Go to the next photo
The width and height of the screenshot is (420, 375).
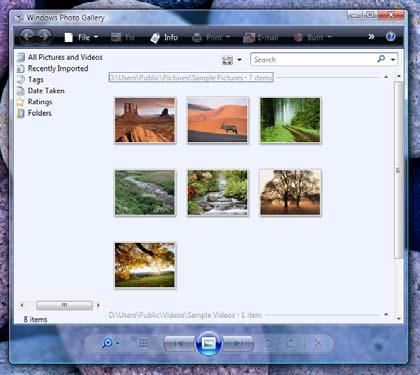(238, 343)
